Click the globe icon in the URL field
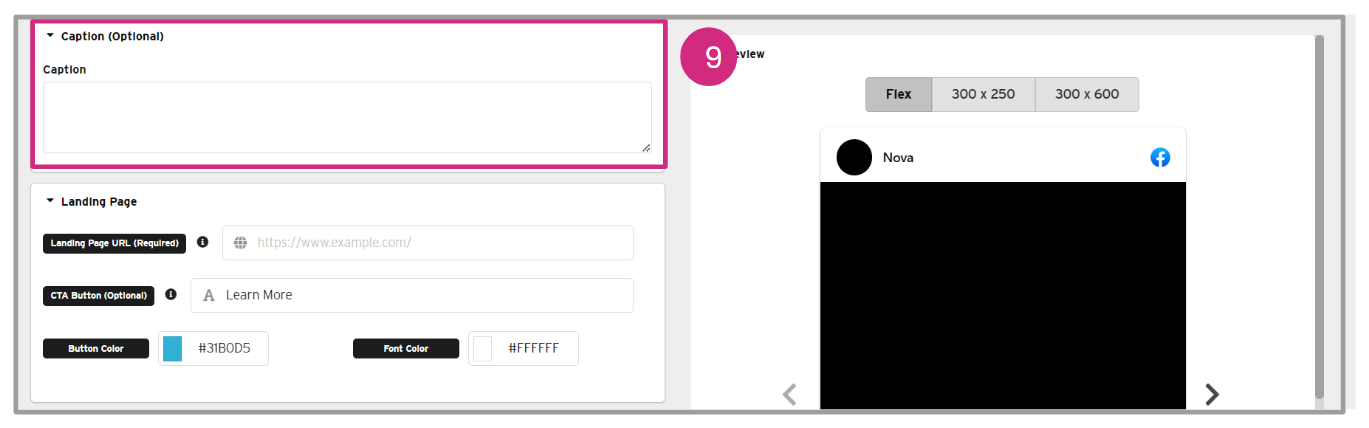Image resolution: width=1369 pixels, height=428 pixels. click(x=240, y=243)
